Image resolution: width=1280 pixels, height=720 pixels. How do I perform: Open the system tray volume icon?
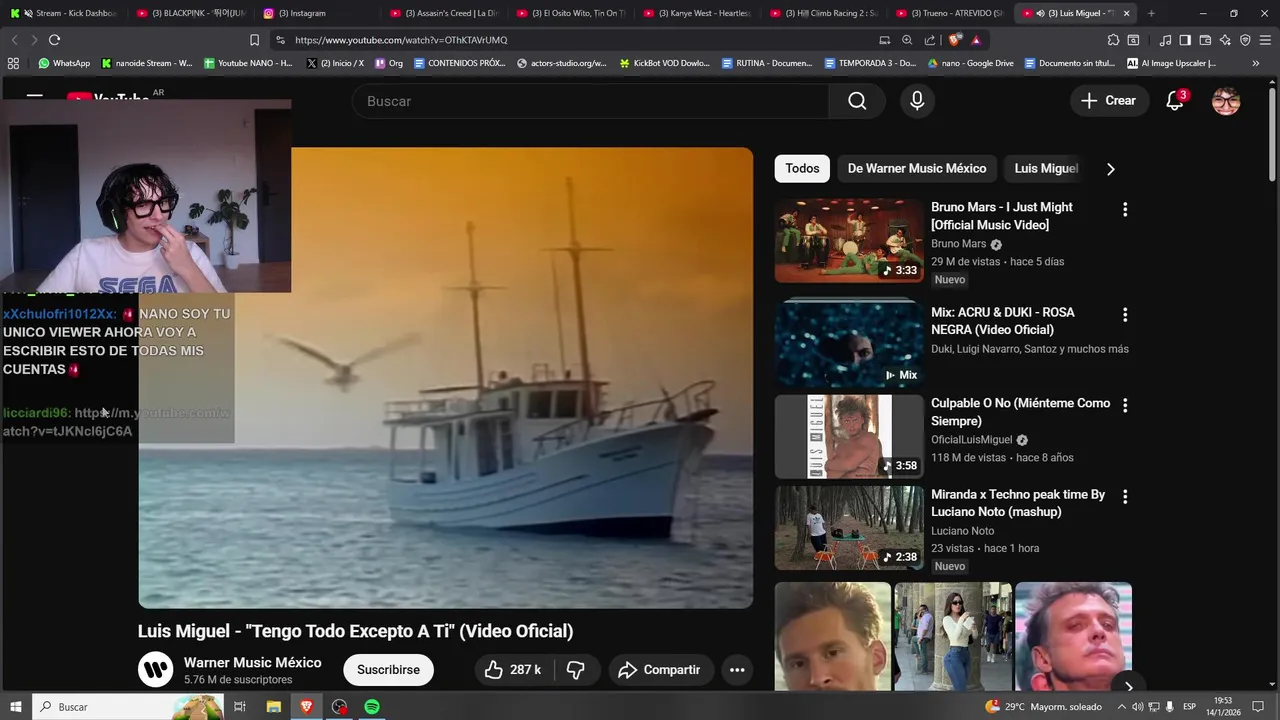click(1138, 707)
